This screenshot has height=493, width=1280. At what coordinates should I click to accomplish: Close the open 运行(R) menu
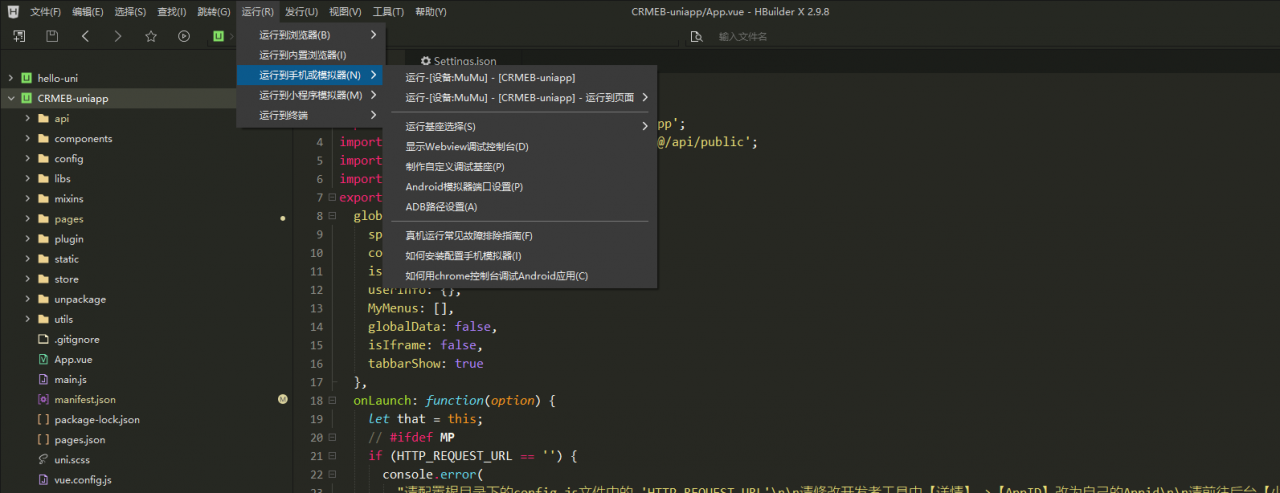257,12
